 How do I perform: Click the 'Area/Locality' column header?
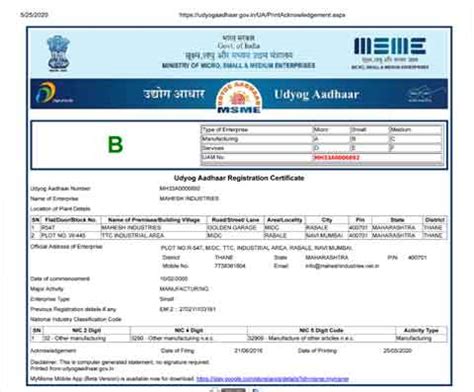(284, 220)
